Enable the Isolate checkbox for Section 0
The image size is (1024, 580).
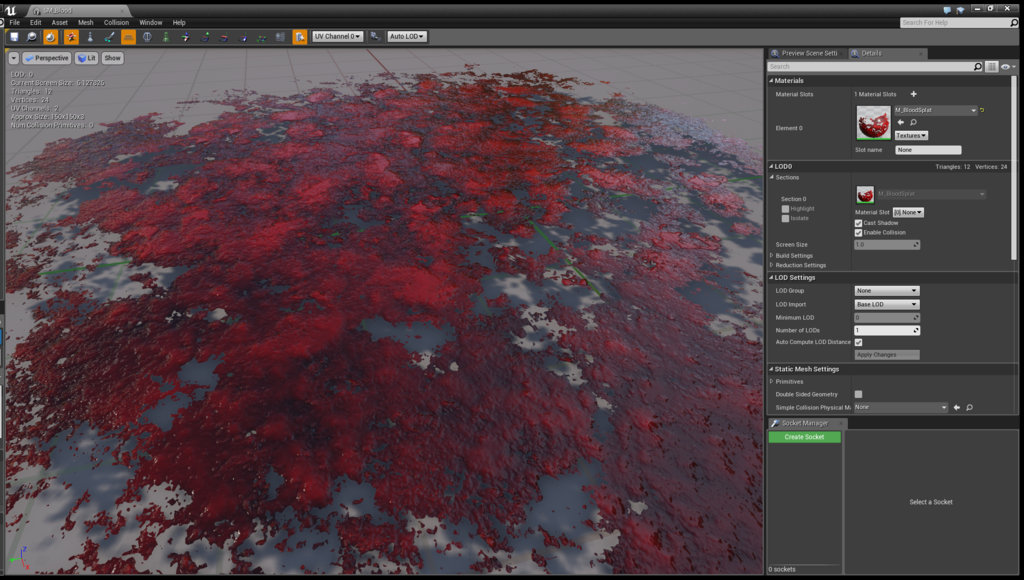(x=786, y=218)
